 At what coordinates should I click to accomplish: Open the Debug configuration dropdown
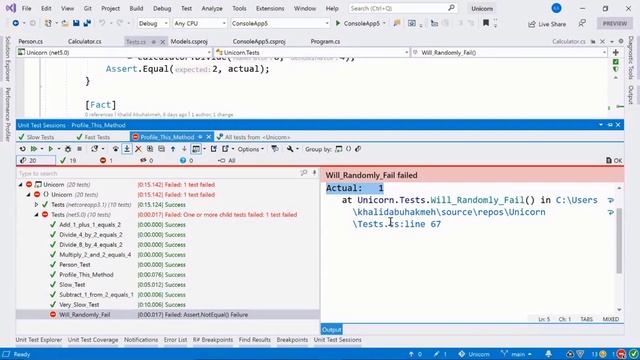pyautogui.click(x=153, y=23)
